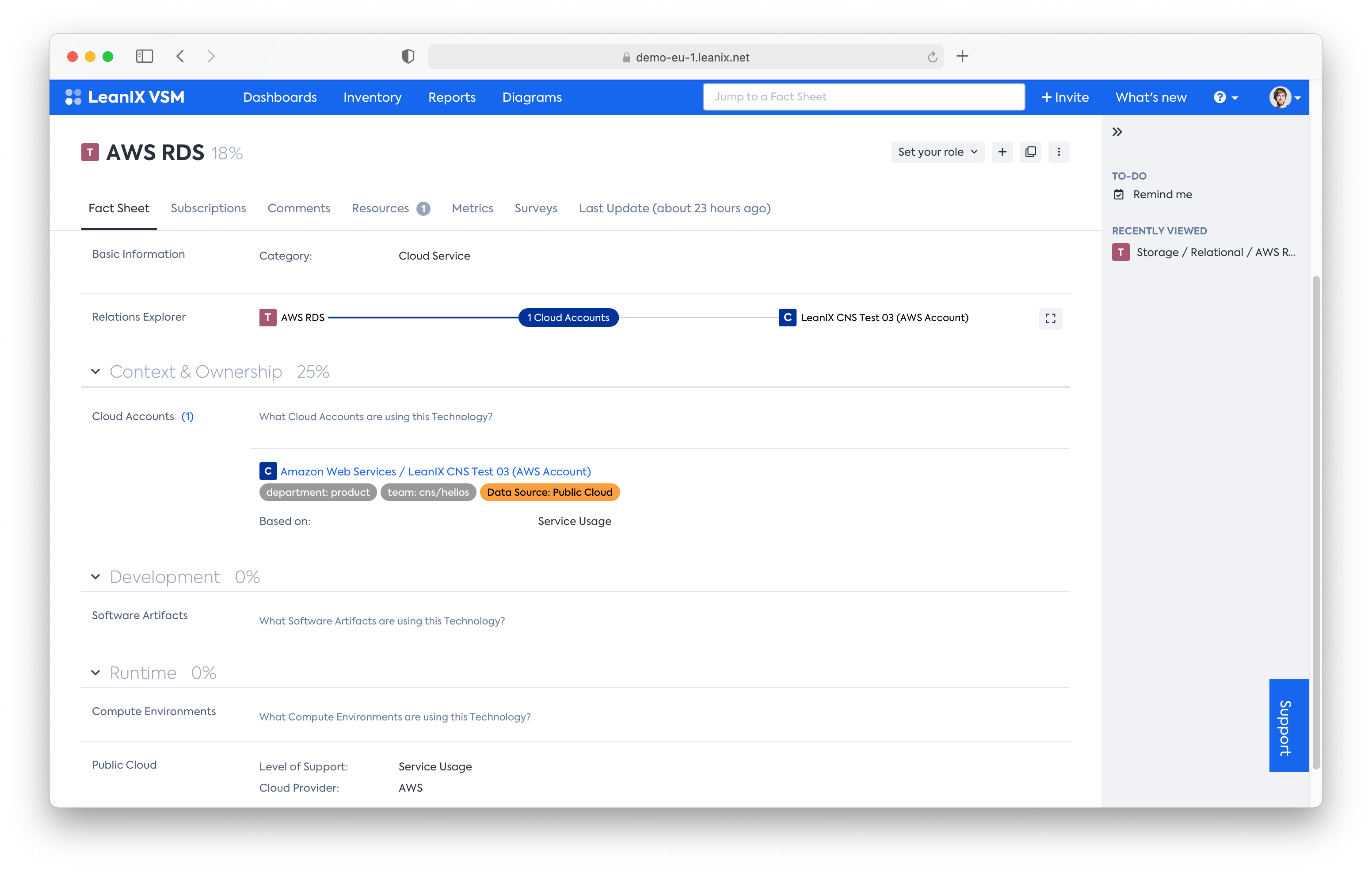The image size is (1372, 873).
Task: Click the demo-eu-1.leanix.net address bar
Action: (686, 57)
